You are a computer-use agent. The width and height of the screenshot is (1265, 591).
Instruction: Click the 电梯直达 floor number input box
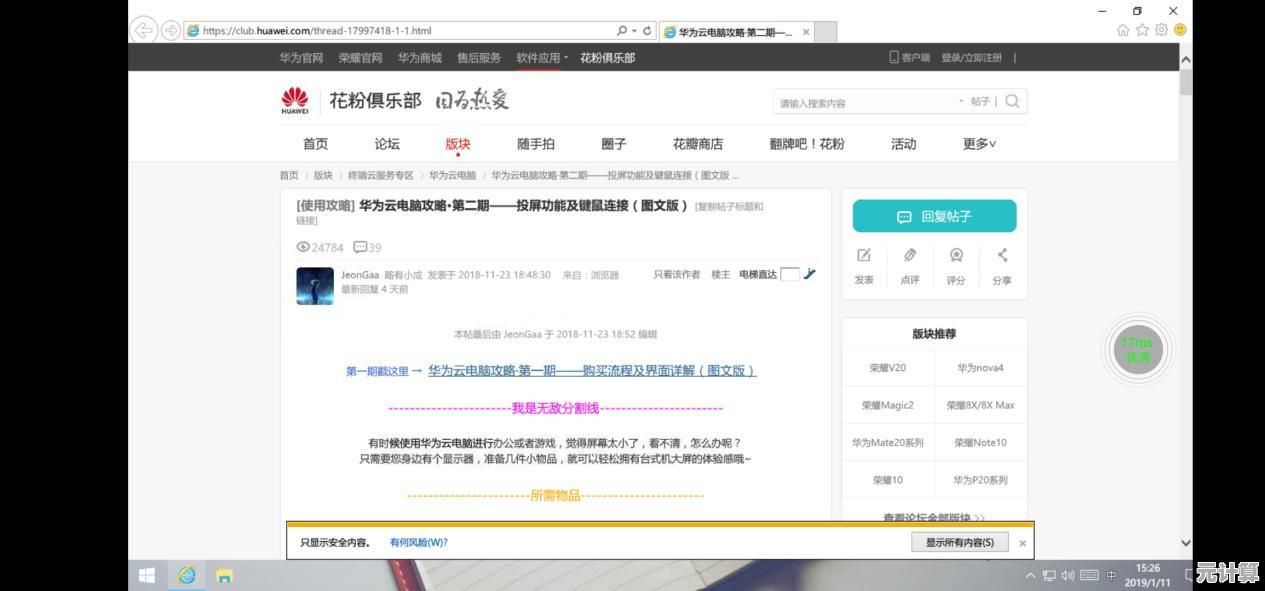(790, 275)
